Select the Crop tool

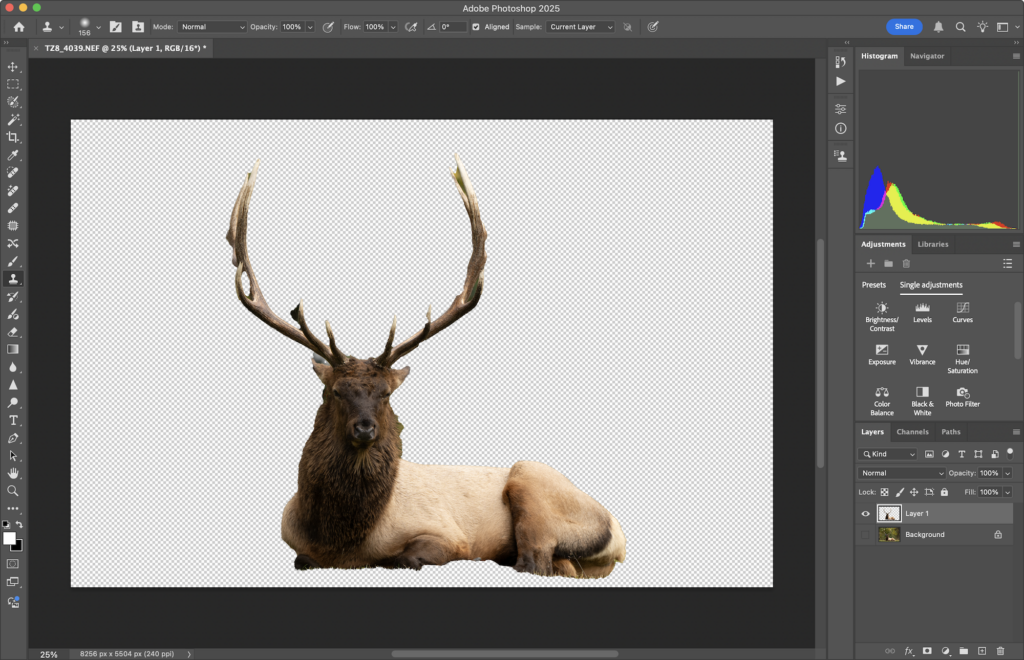[13, 137]
